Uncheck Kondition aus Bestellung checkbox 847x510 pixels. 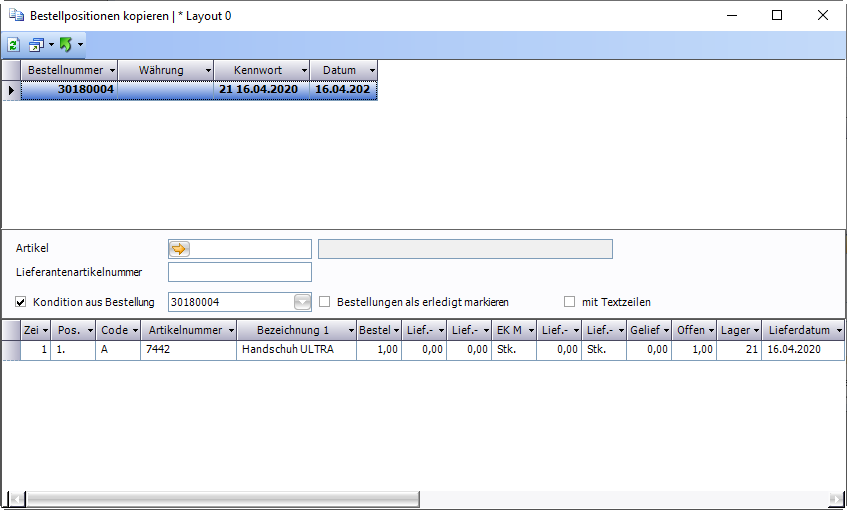pyautogui.click(x=21, y=302)
